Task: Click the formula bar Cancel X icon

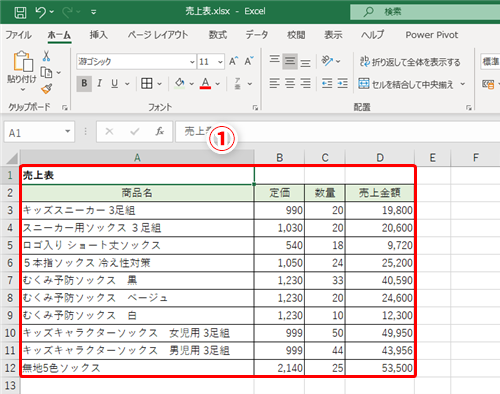Action: (109, 132)
